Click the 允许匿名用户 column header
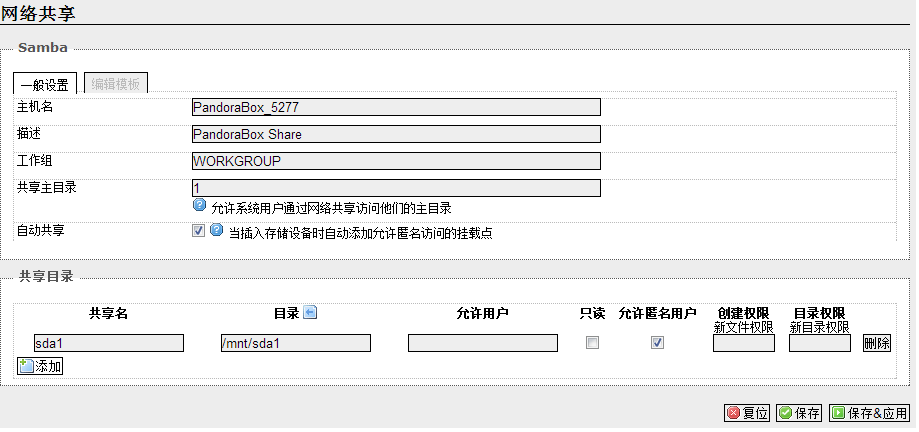919x432 pixels. [658, 314]
